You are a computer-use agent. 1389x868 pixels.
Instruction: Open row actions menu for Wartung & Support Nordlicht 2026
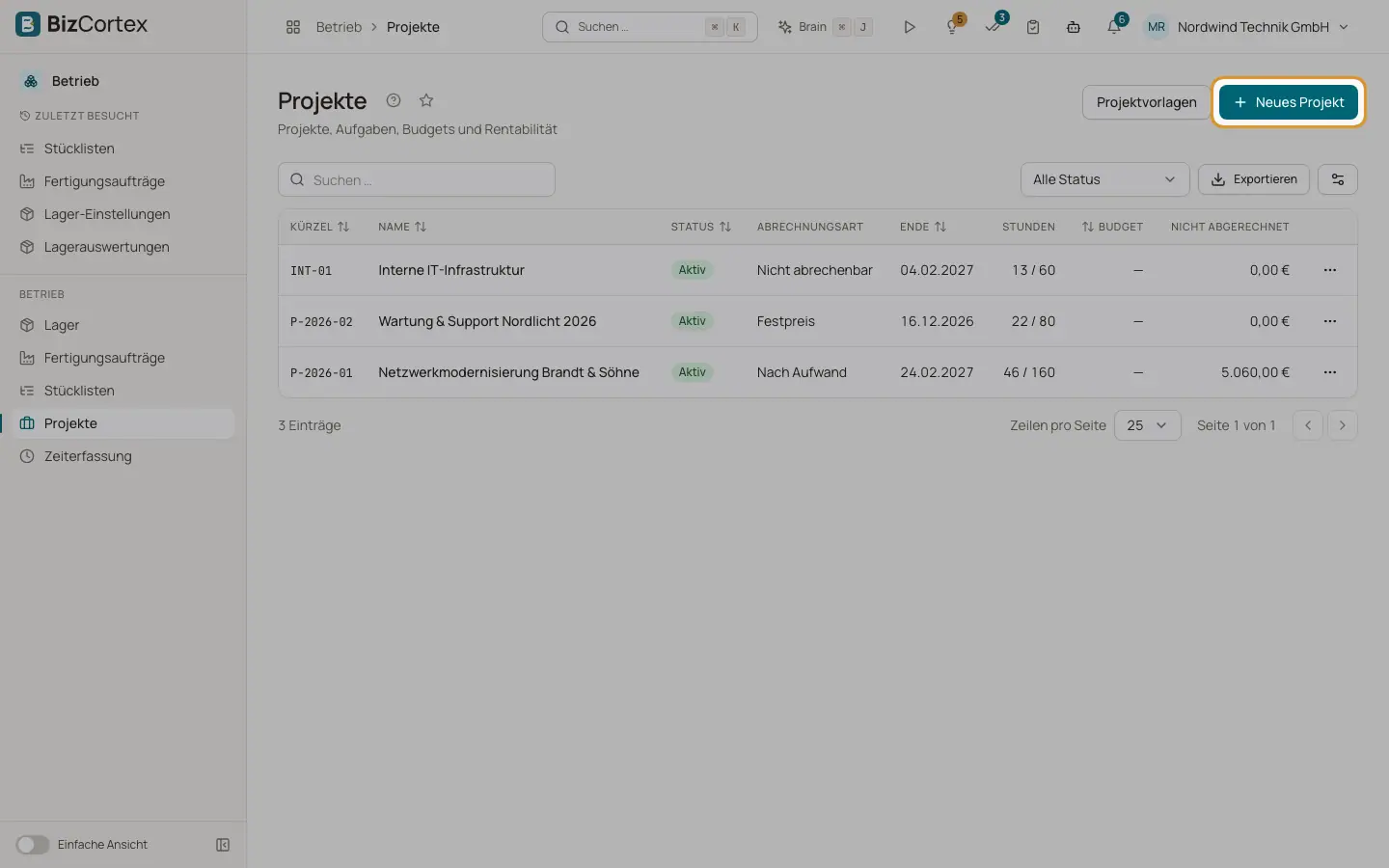pos(1330,321)
